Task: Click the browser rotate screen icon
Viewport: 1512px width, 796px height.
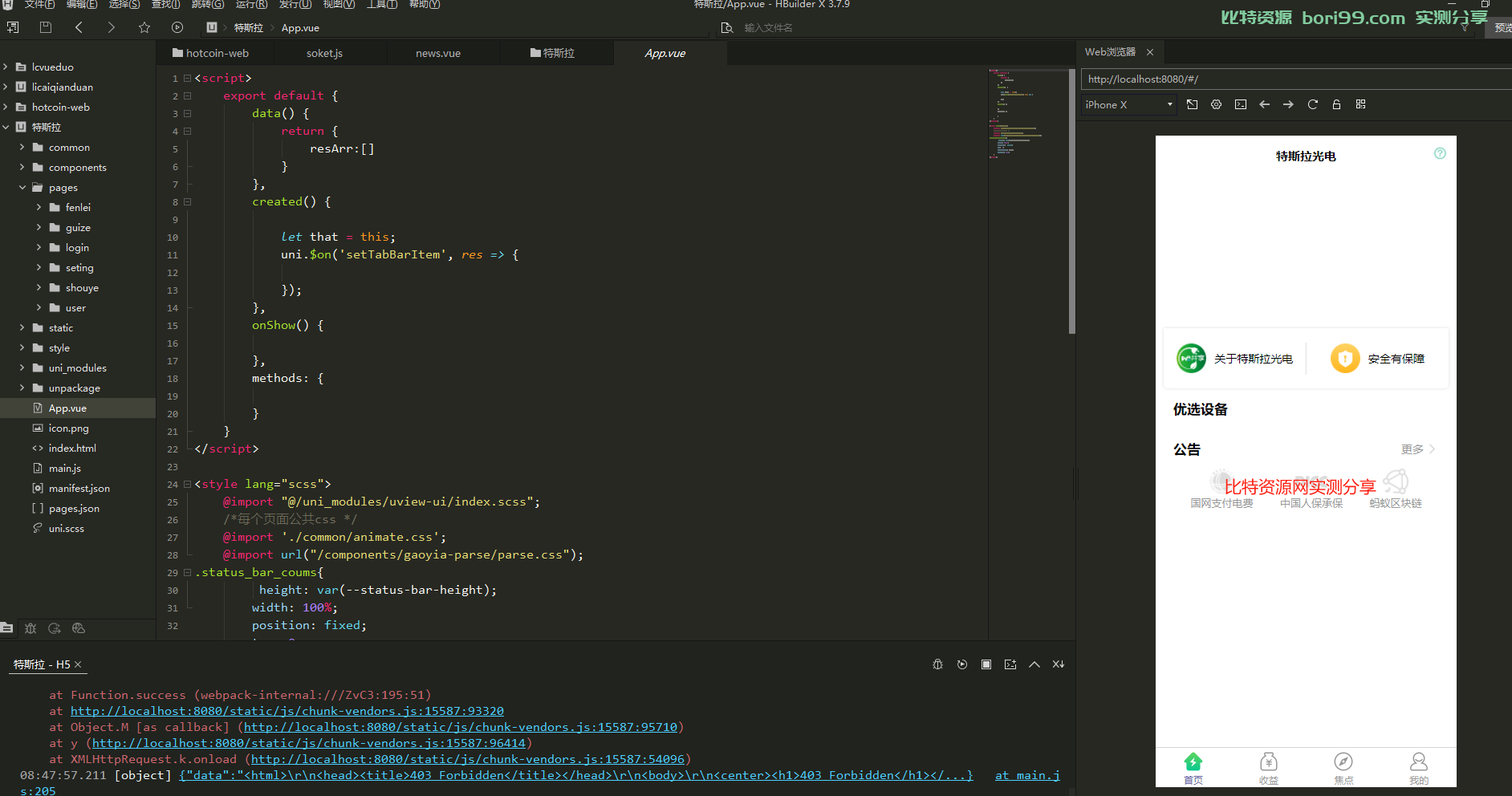Action: point(1193,104)
